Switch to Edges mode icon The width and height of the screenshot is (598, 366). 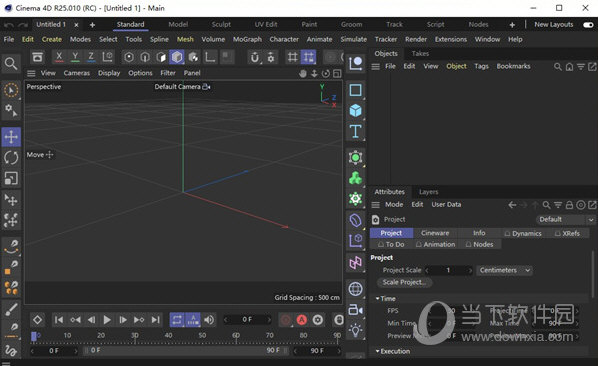pyautogui.click(x=145, y=57)
